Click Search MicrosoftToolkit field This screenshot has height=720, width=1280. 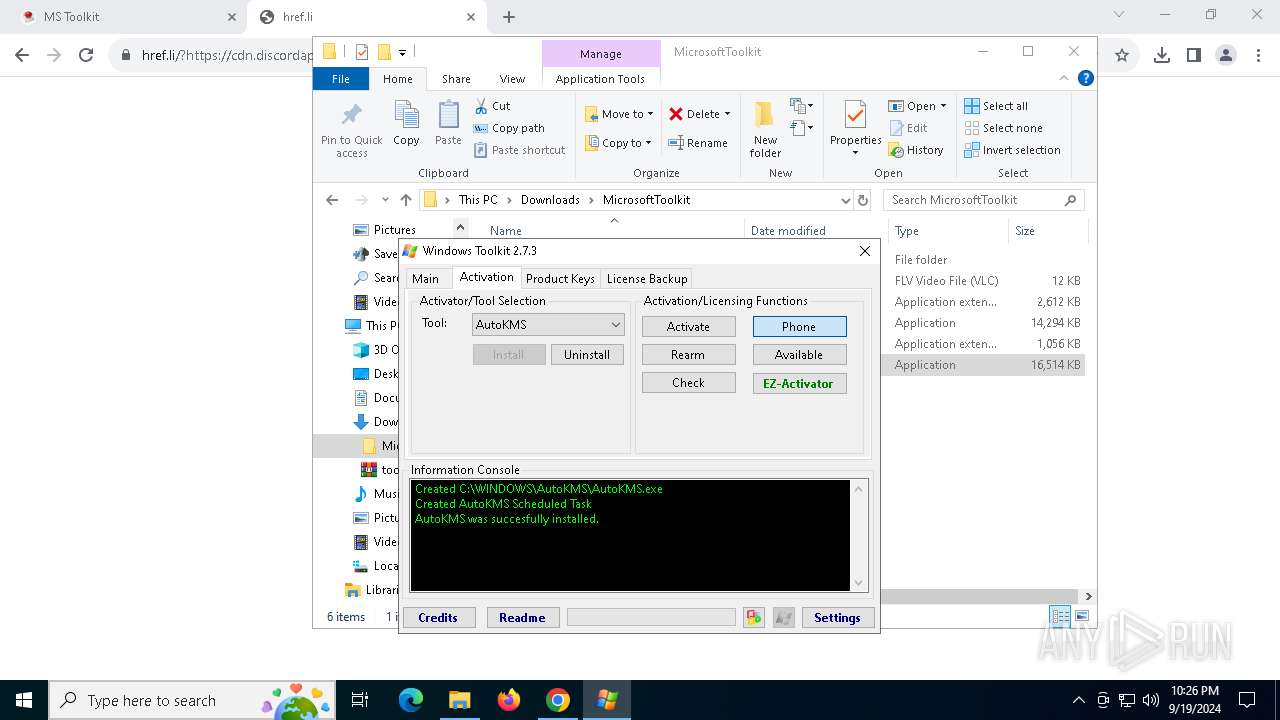984,200
